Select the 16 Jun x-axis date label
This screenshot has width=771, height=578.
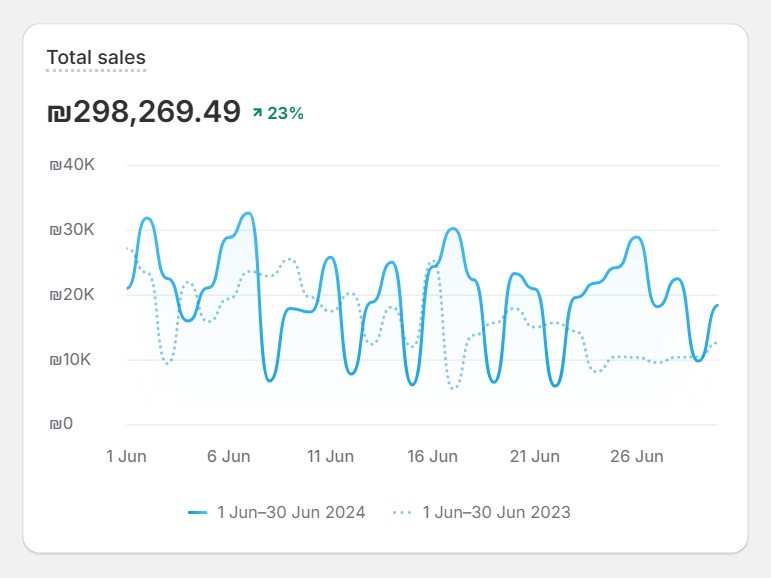432,456
